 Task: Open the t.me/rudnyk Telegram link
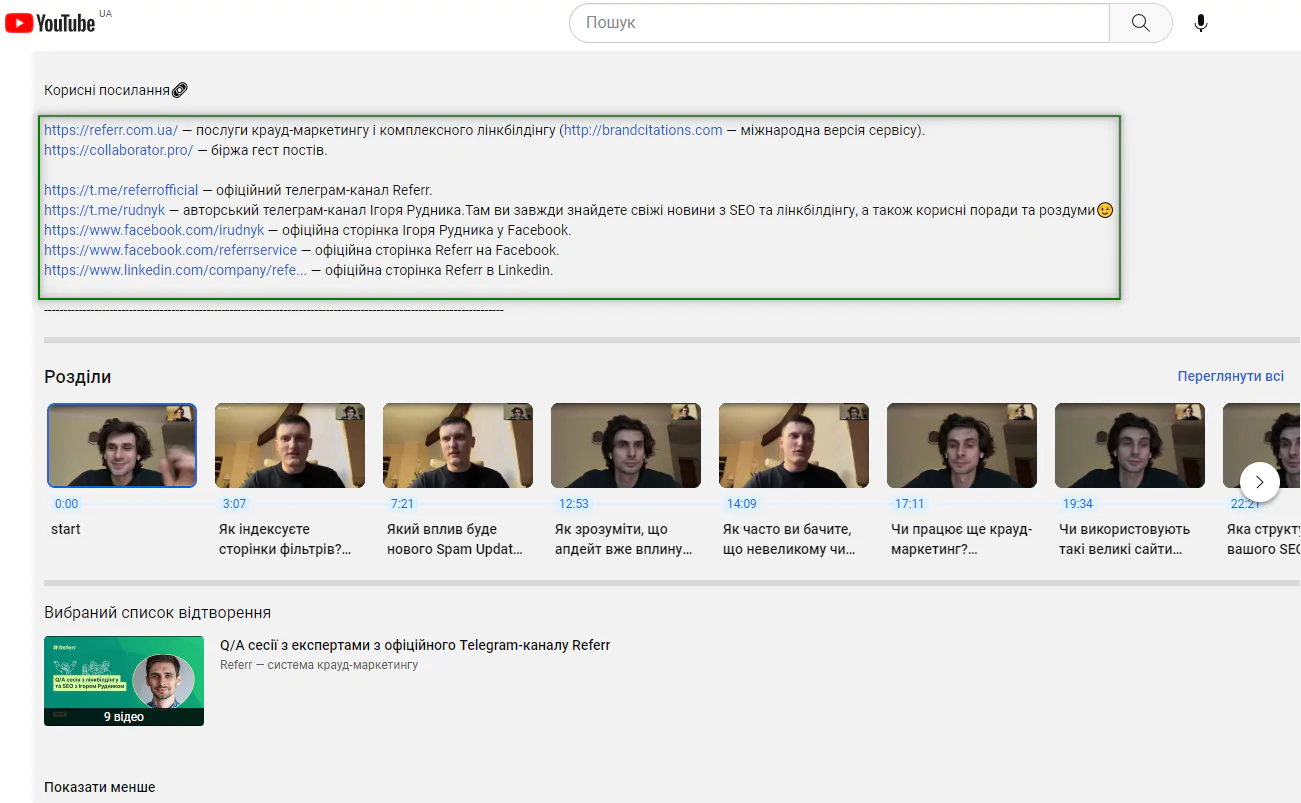(x=104, y=210)
